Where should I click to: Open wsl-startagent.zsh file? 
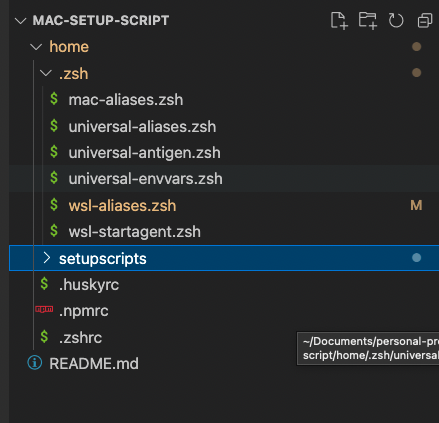click(135, 232)
